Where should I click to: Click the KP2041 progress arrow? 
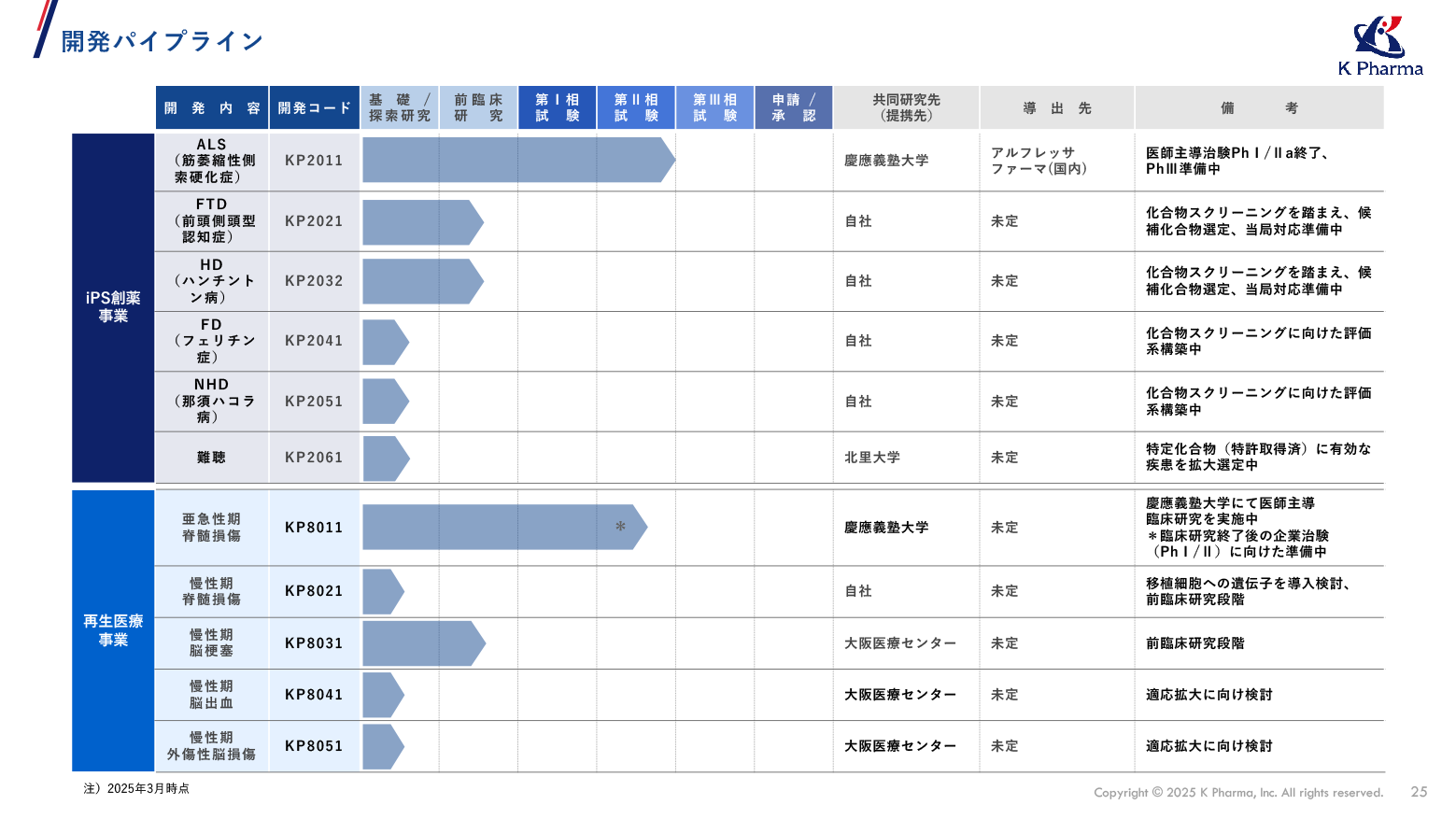pos(386,342)
